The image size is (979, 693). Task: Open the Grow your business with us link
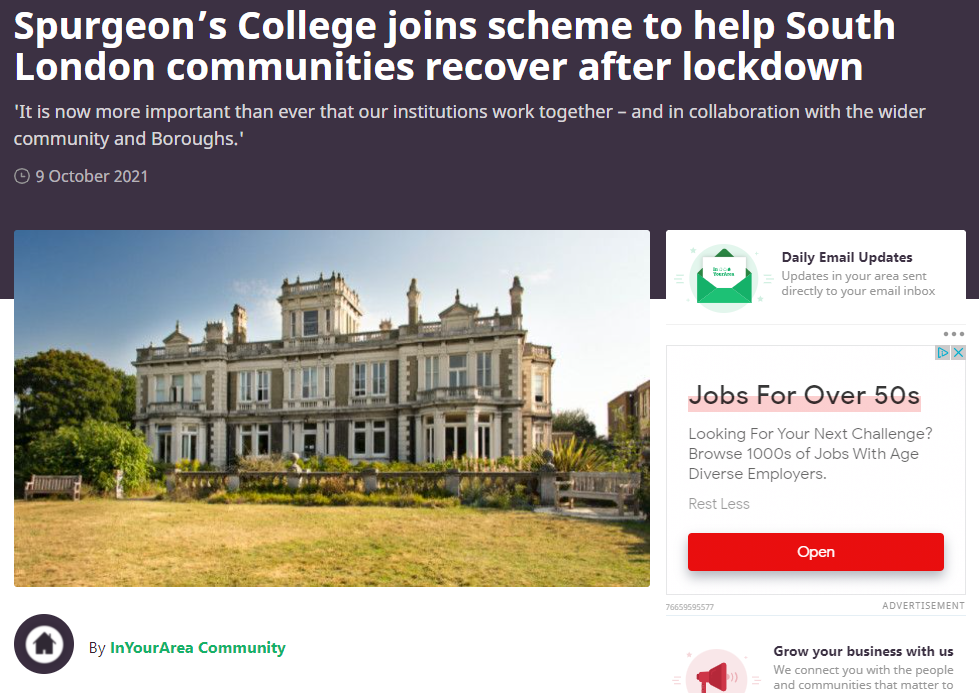(x=863, y=651)
